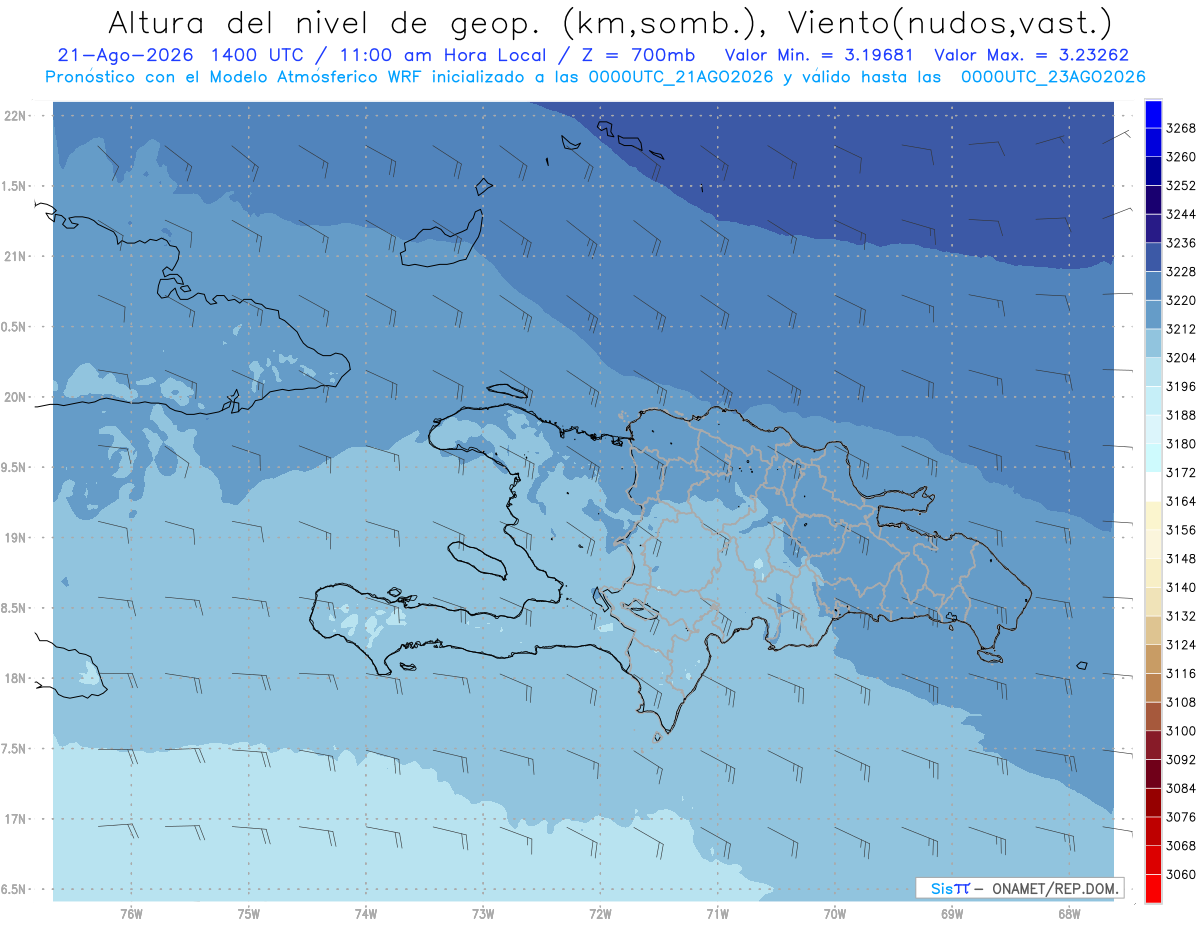1200x927 pixels.
Task: Click the 72W longitude label
Action: click(600, 913)
